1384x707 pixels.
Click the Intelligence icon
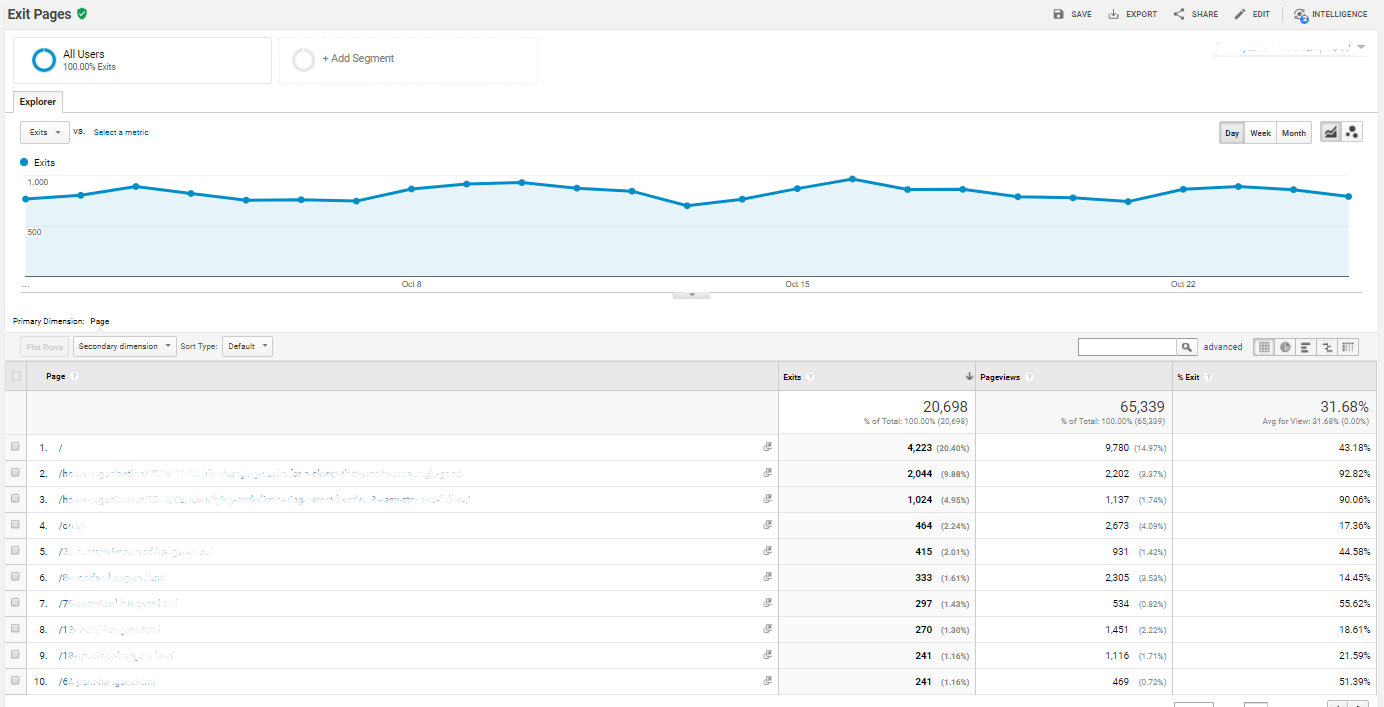[x=1330, y=14]
